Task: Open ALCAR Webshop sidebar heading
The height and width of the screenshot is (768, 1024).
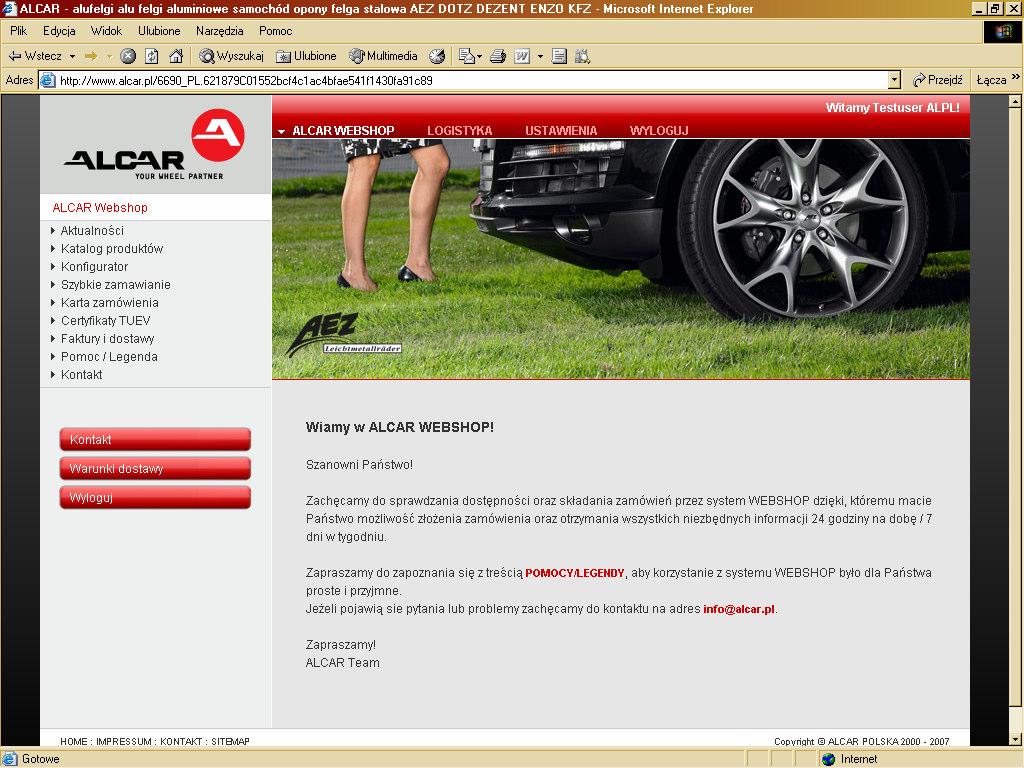Action: [100, 208]
